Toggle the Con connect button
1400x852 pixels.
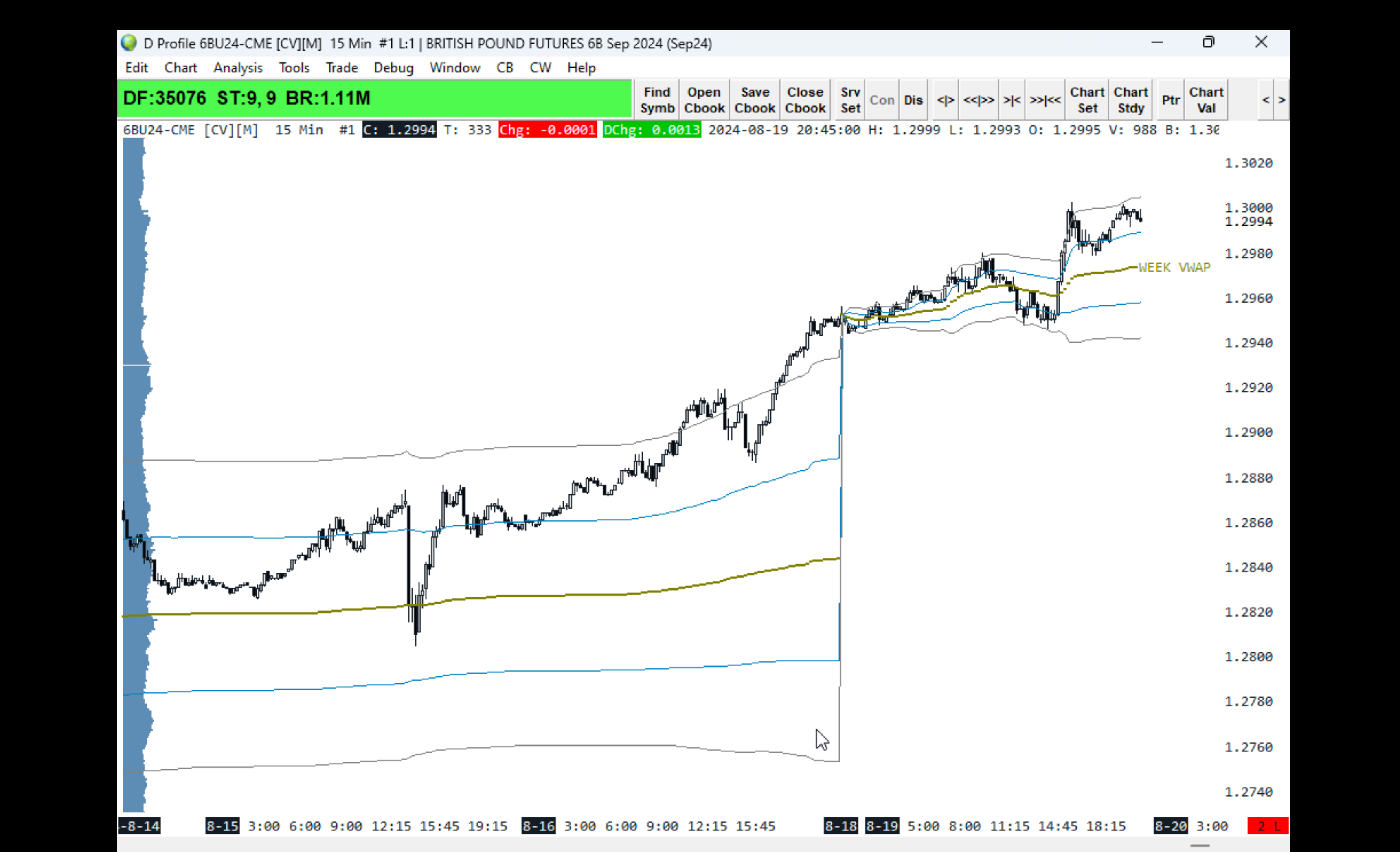[x=882, y=100]
